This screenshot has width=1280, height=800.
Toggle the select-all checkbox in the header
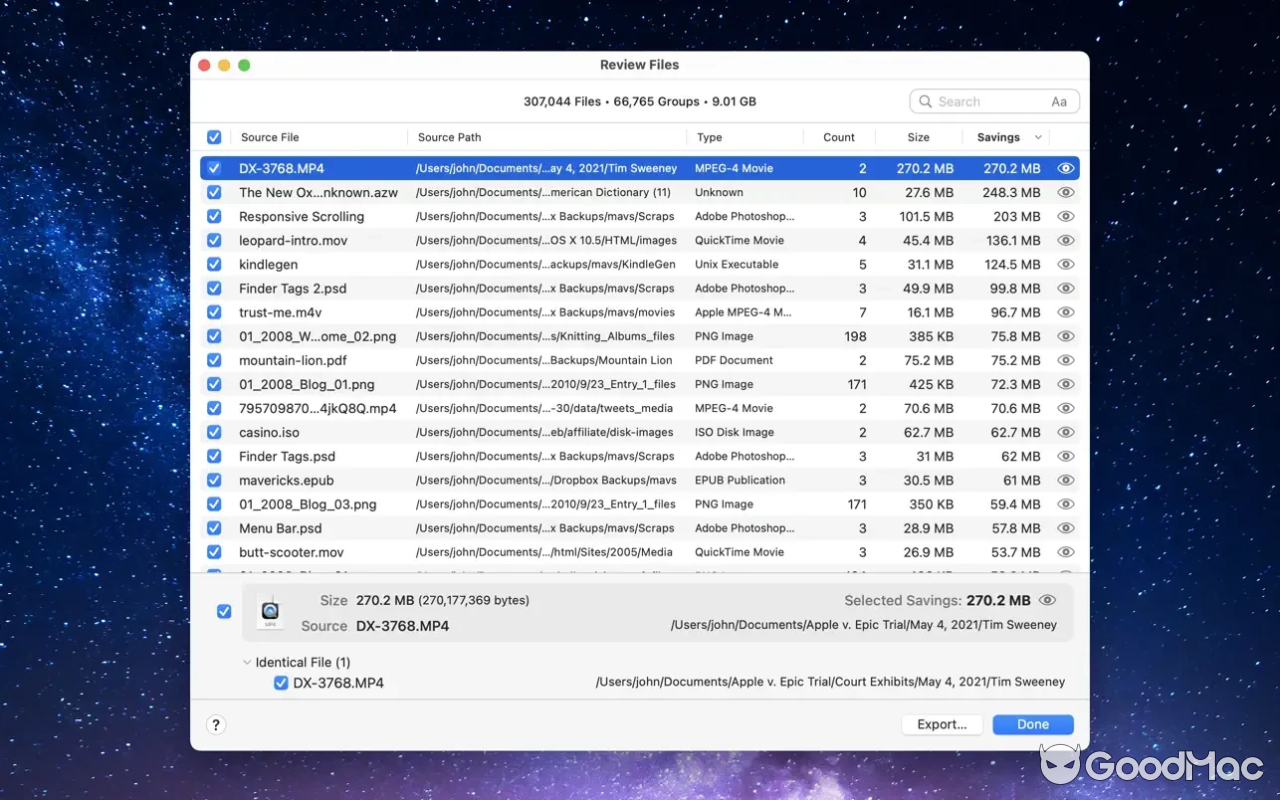tap(214, 137)
